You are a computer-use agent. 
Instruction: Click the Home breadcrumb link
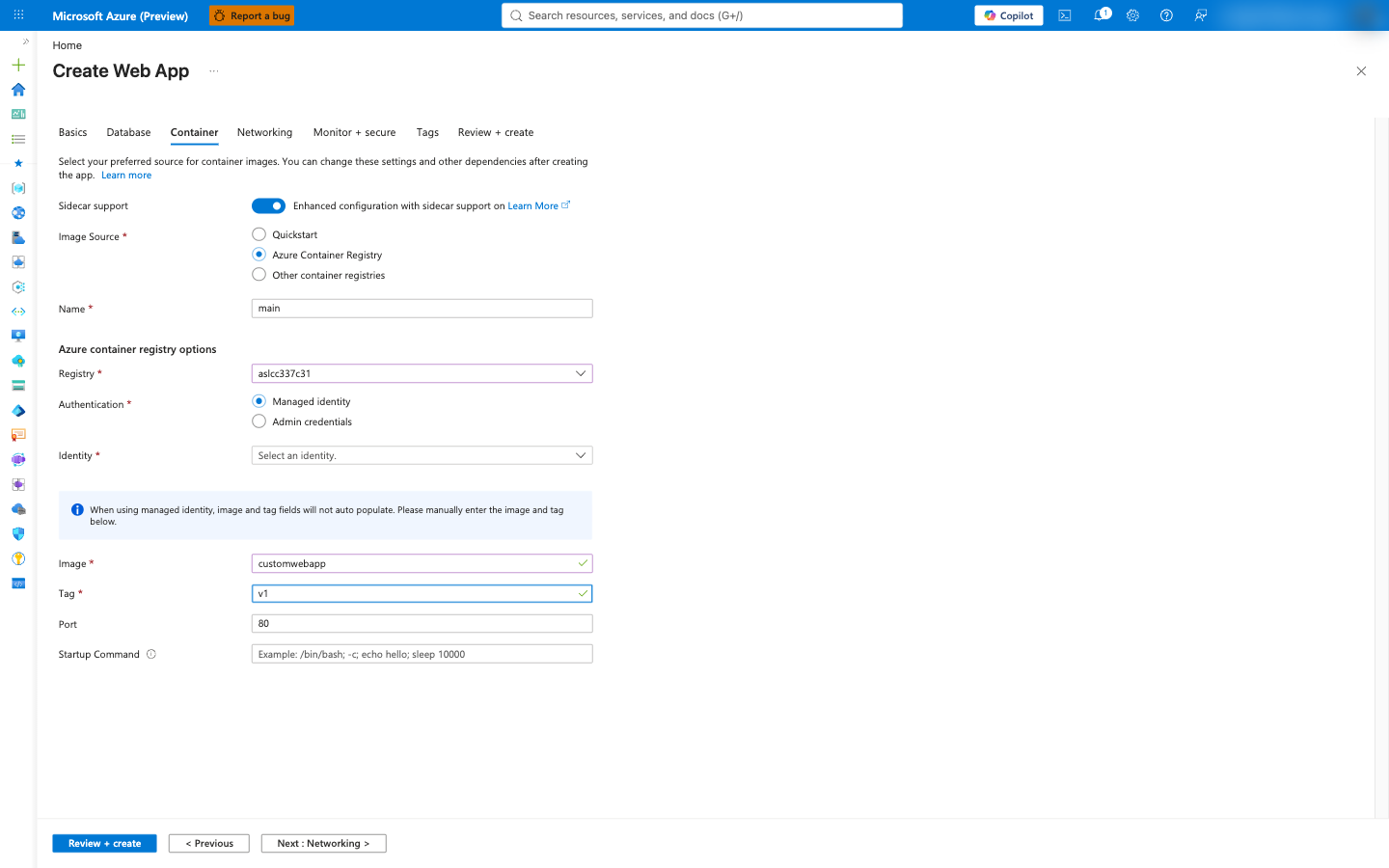pyautogui.click(x=67, y=45)
